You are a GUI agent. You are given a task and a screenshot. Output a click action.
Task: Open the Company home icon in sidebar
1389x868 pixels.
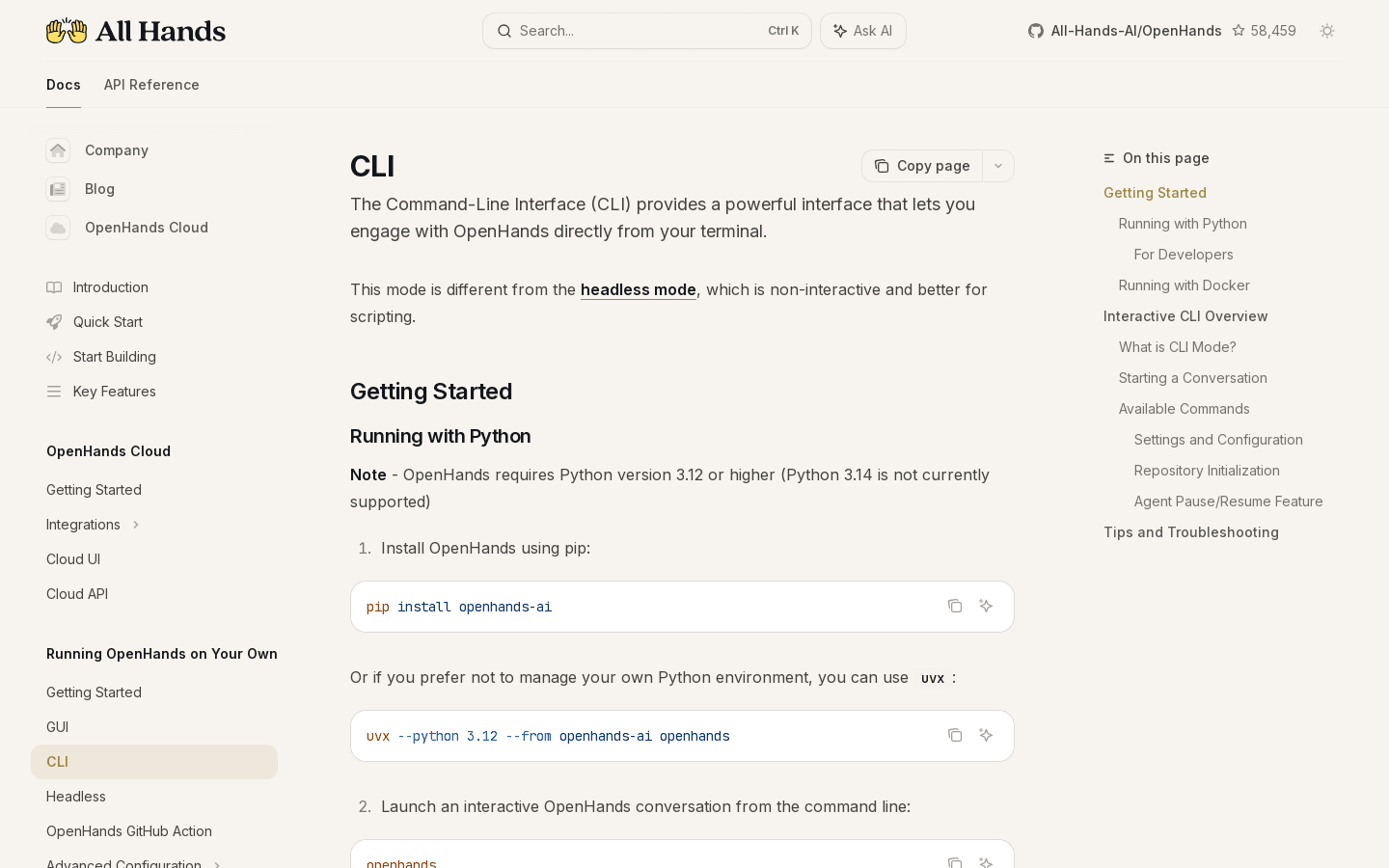click(x=58, y=150)
